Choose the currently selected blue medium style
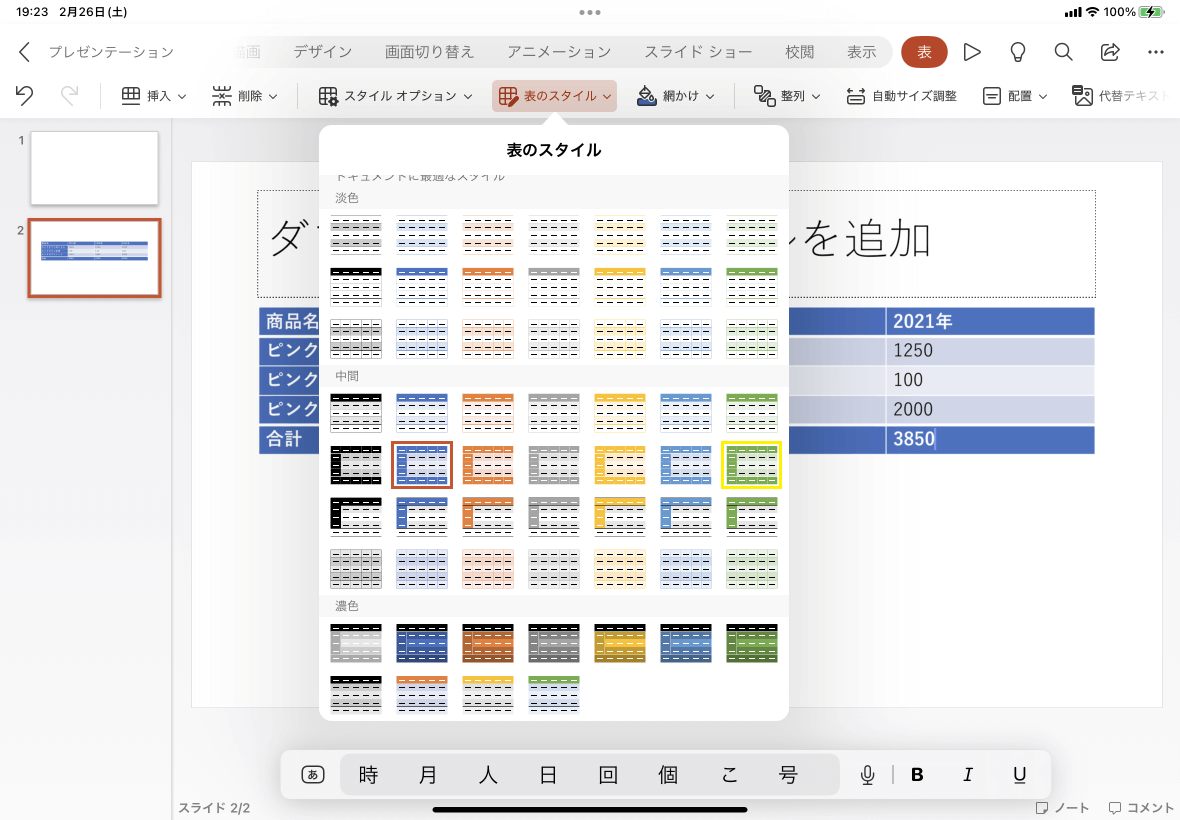1180x820 pixels. coord(421,465)
